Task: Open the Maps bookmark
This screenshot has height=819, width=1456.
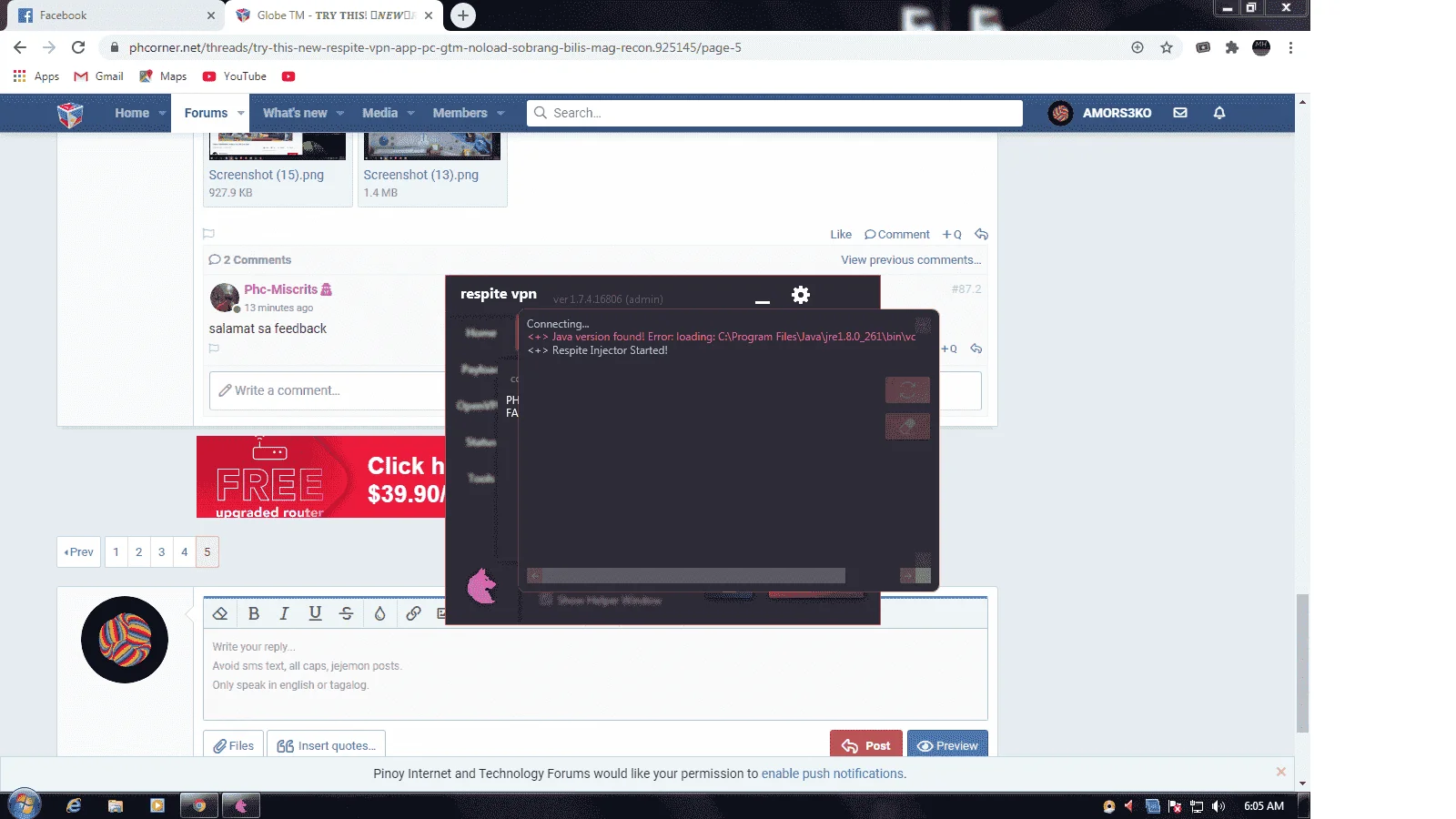Action: point(163,76)
